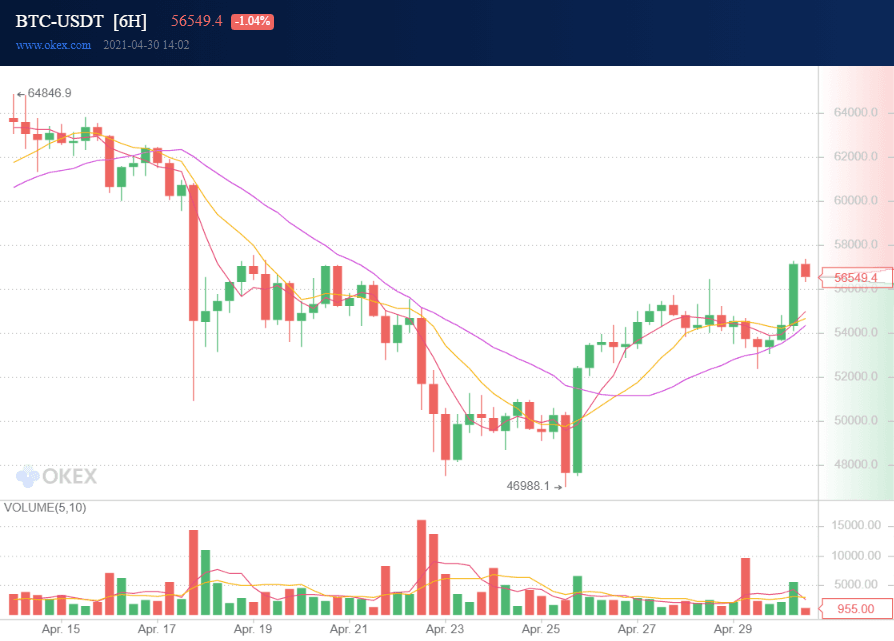Click the OKEX logo watermark
The width and height of the screenshot is (894, 641).
tap(57, 477)
